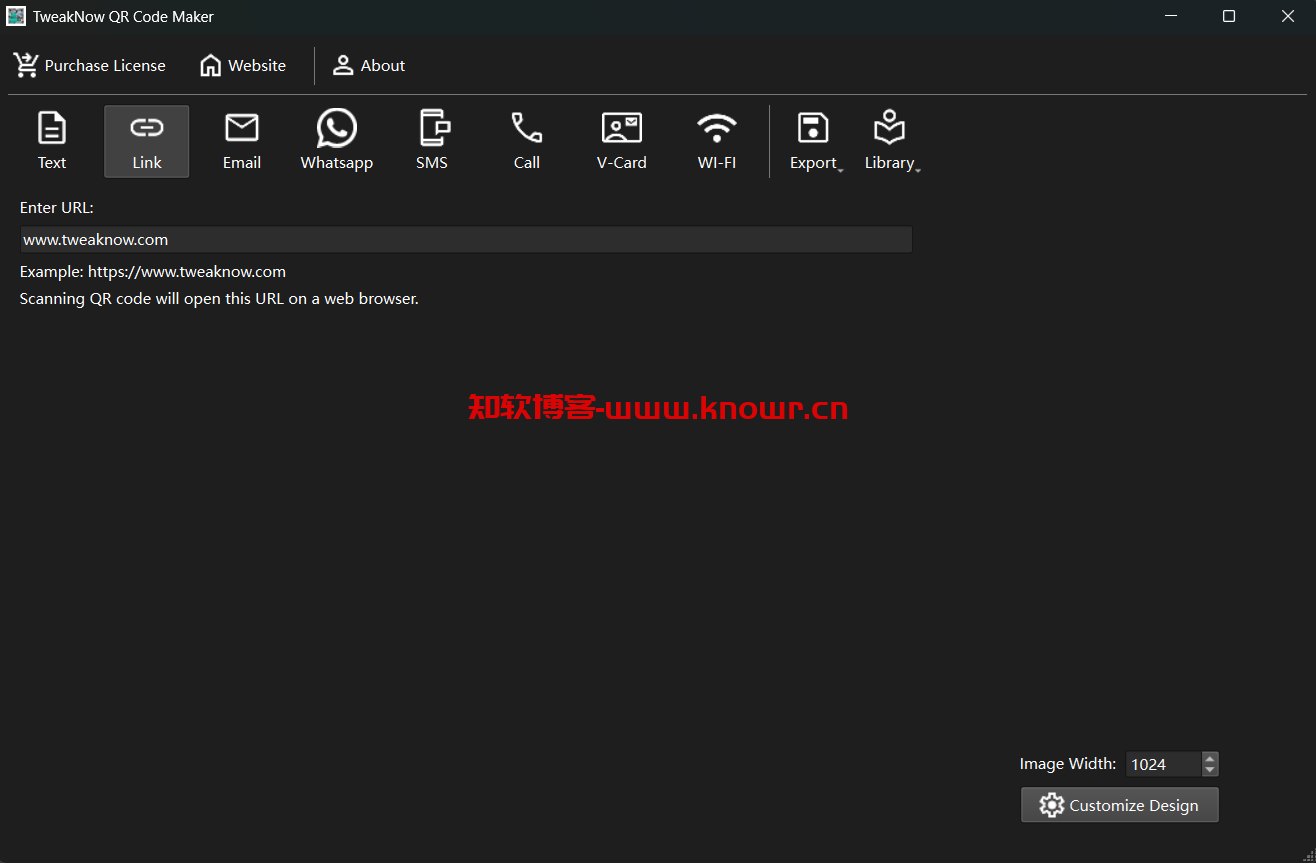Close the TweakNow QR Code Maker window
Image resolution: width=1316 pixels, height=863 pixels.
(x=1288, y=16)
